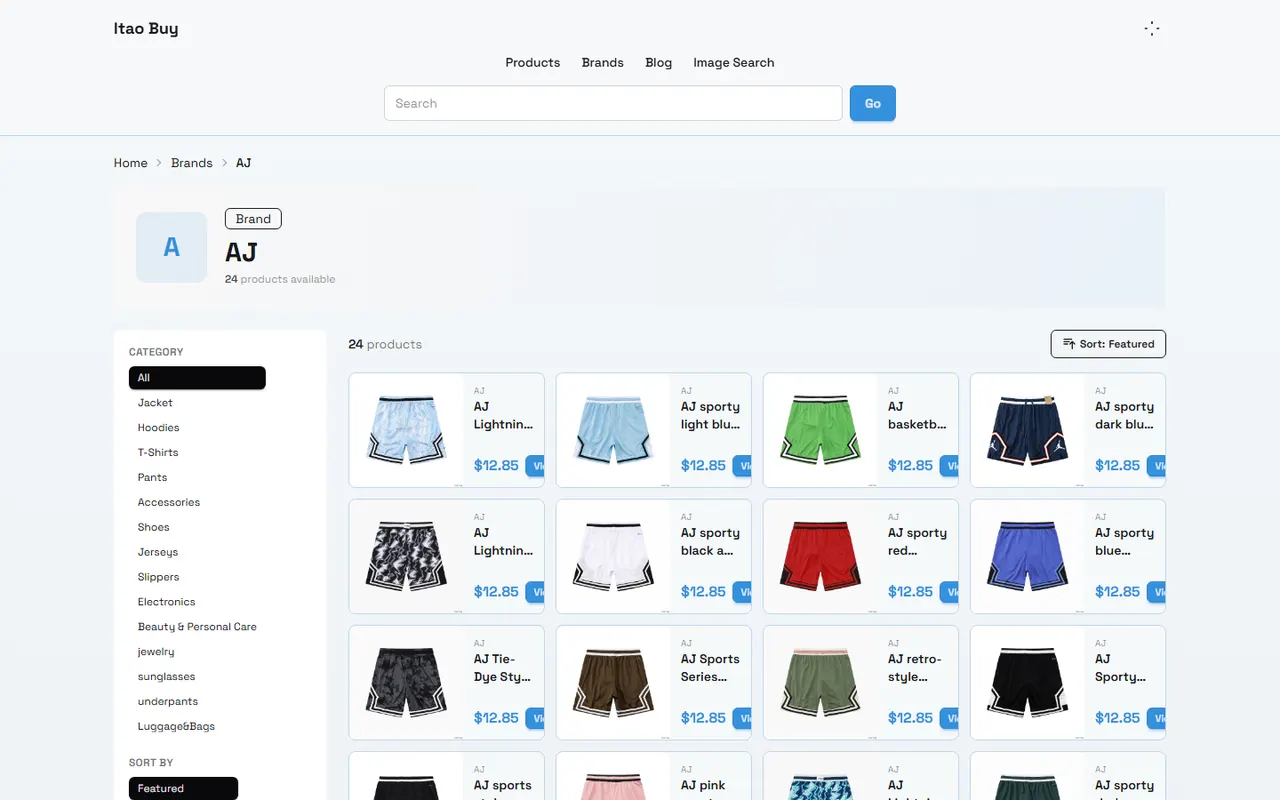This screenshot has width=1280, height=800.
Task: Filter by Hoodies category
Action: tap(159, 428)
